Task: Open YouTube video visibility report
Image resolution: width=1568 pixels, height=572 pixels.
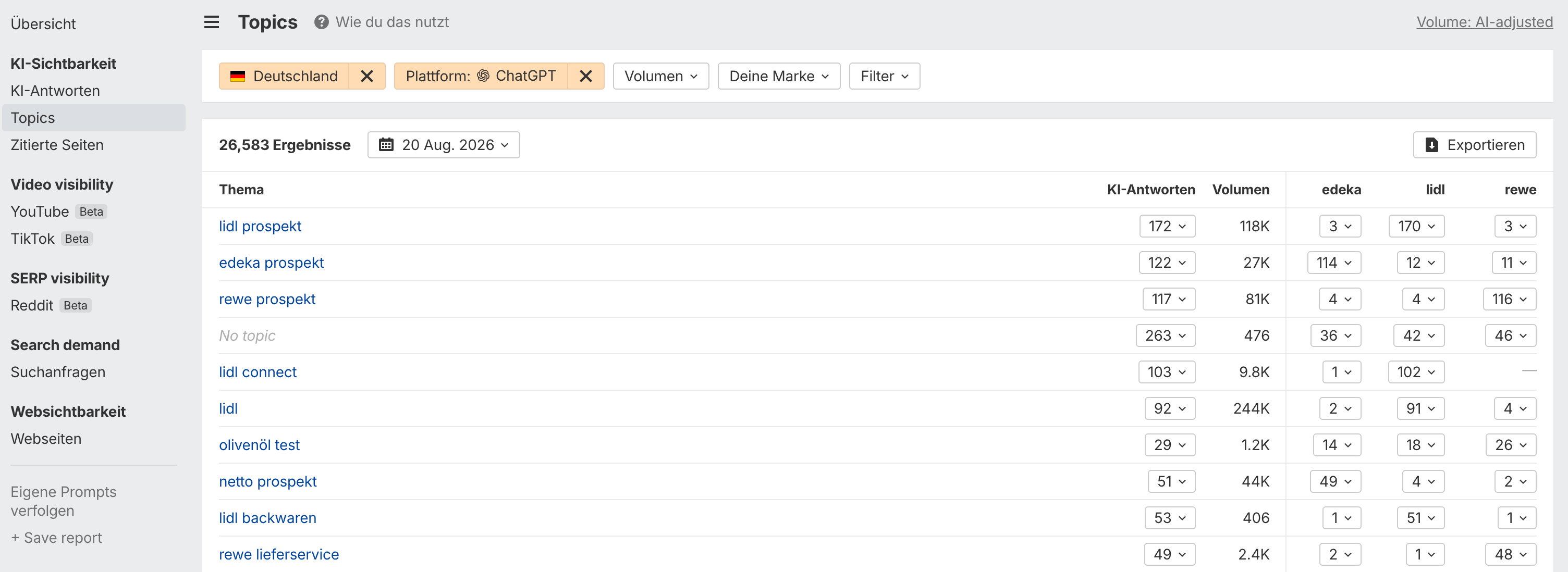Action: tap(40, 212)
